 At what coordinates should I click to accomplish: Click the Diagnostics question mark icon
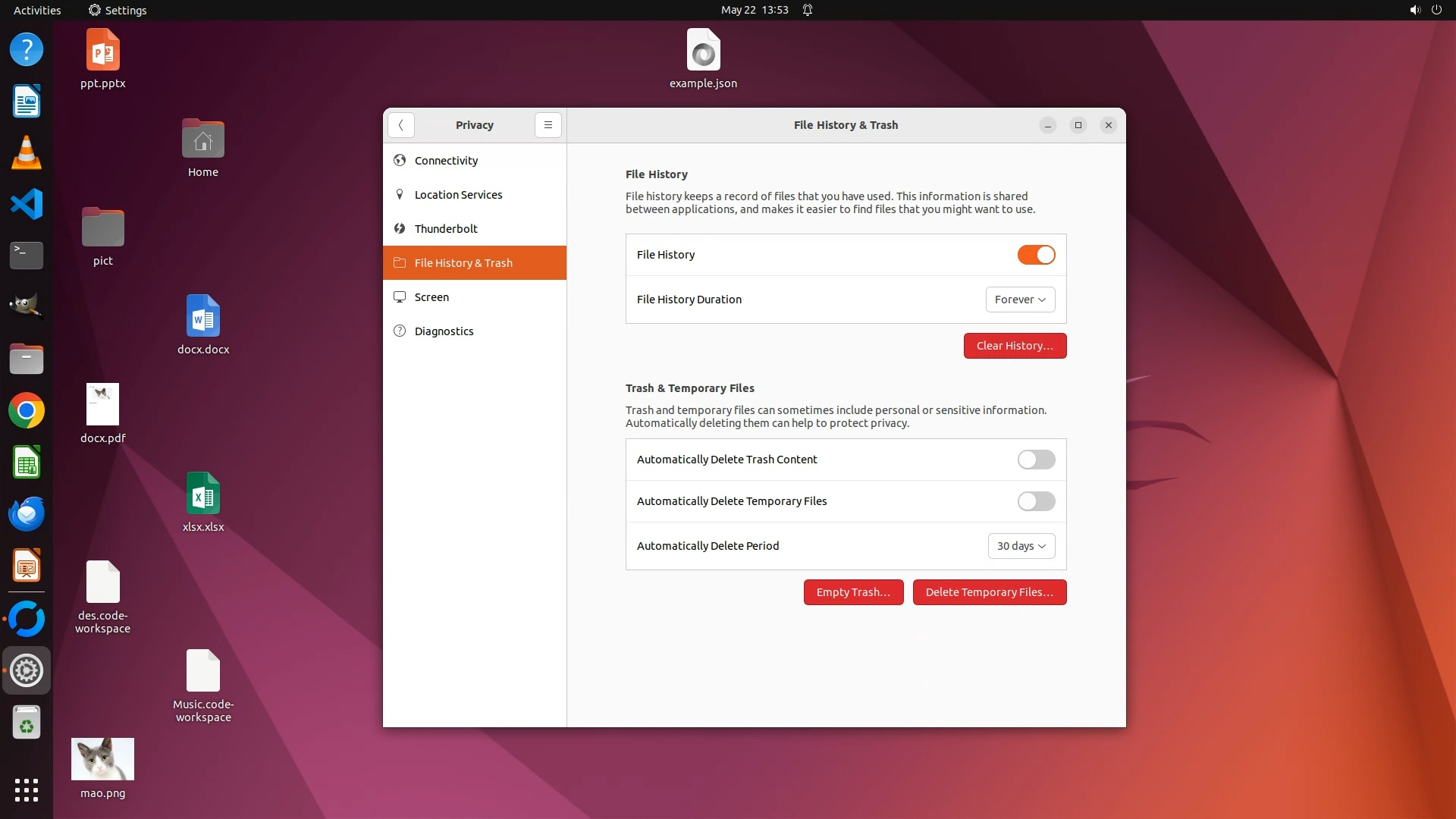pos(400,331)
